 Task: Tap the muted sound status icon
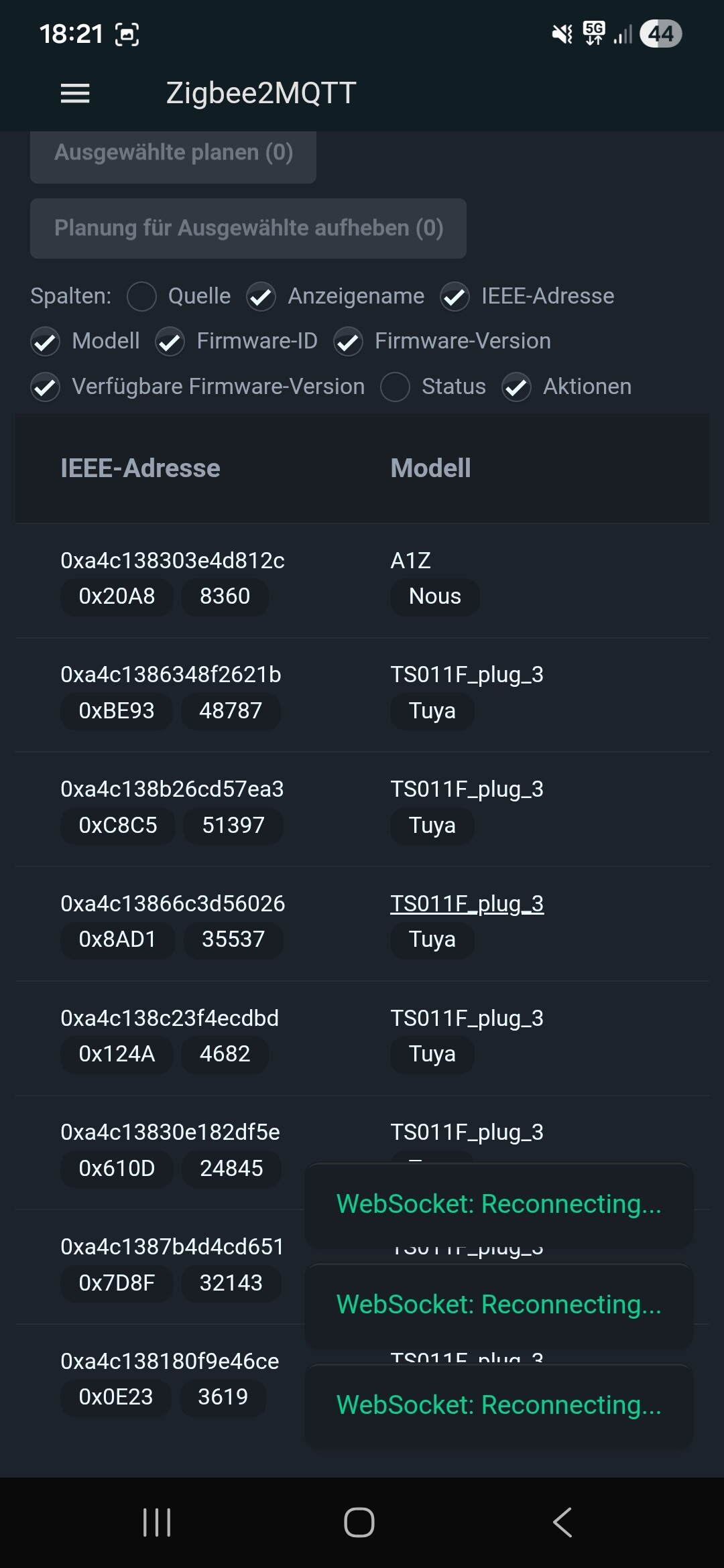[562, 34]
